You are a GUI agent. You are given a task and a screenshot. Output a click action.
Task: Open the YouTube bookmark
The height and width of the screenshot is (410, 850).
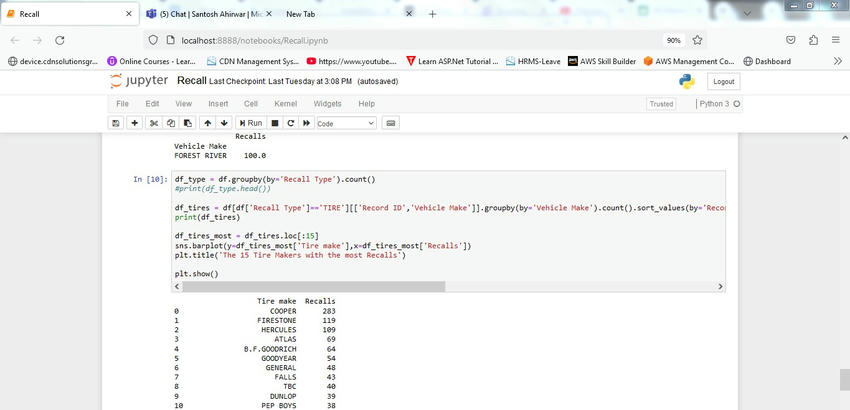351,61
